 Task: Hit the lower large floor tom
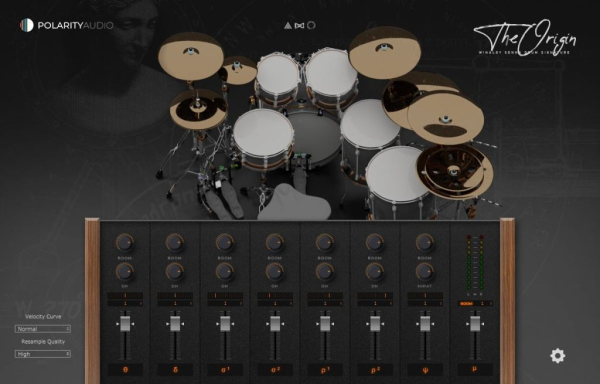(396, 174)
